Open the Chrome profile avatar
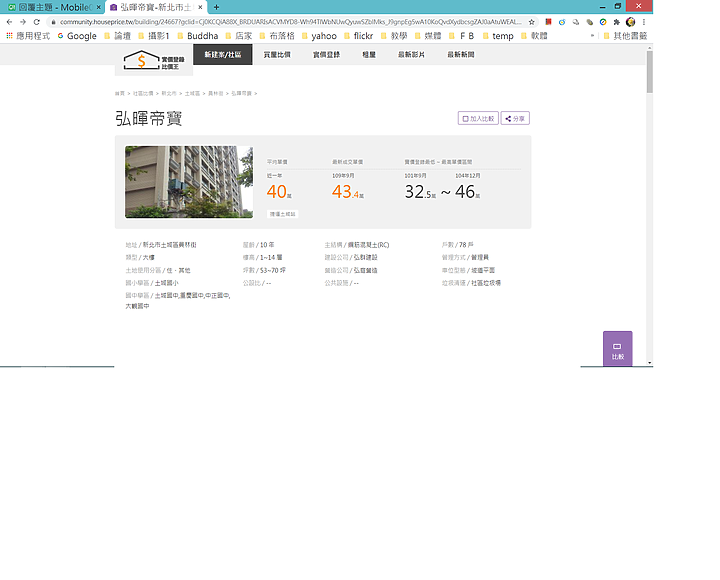 tap(630, 22)
